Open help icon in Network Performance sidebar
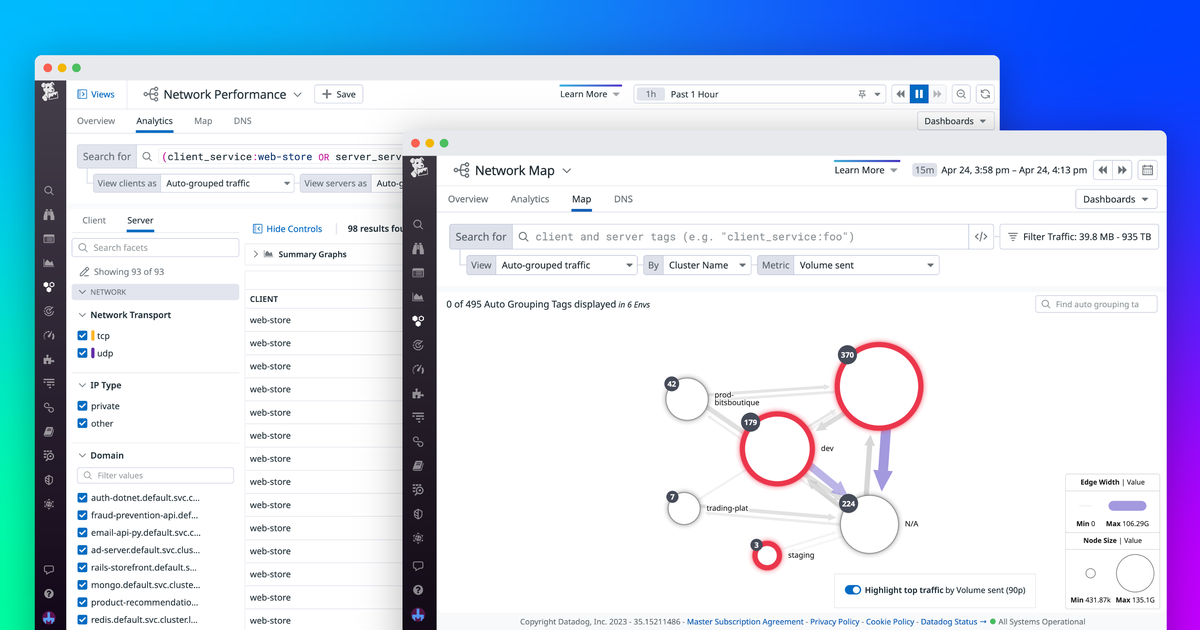 click(49, 594)
